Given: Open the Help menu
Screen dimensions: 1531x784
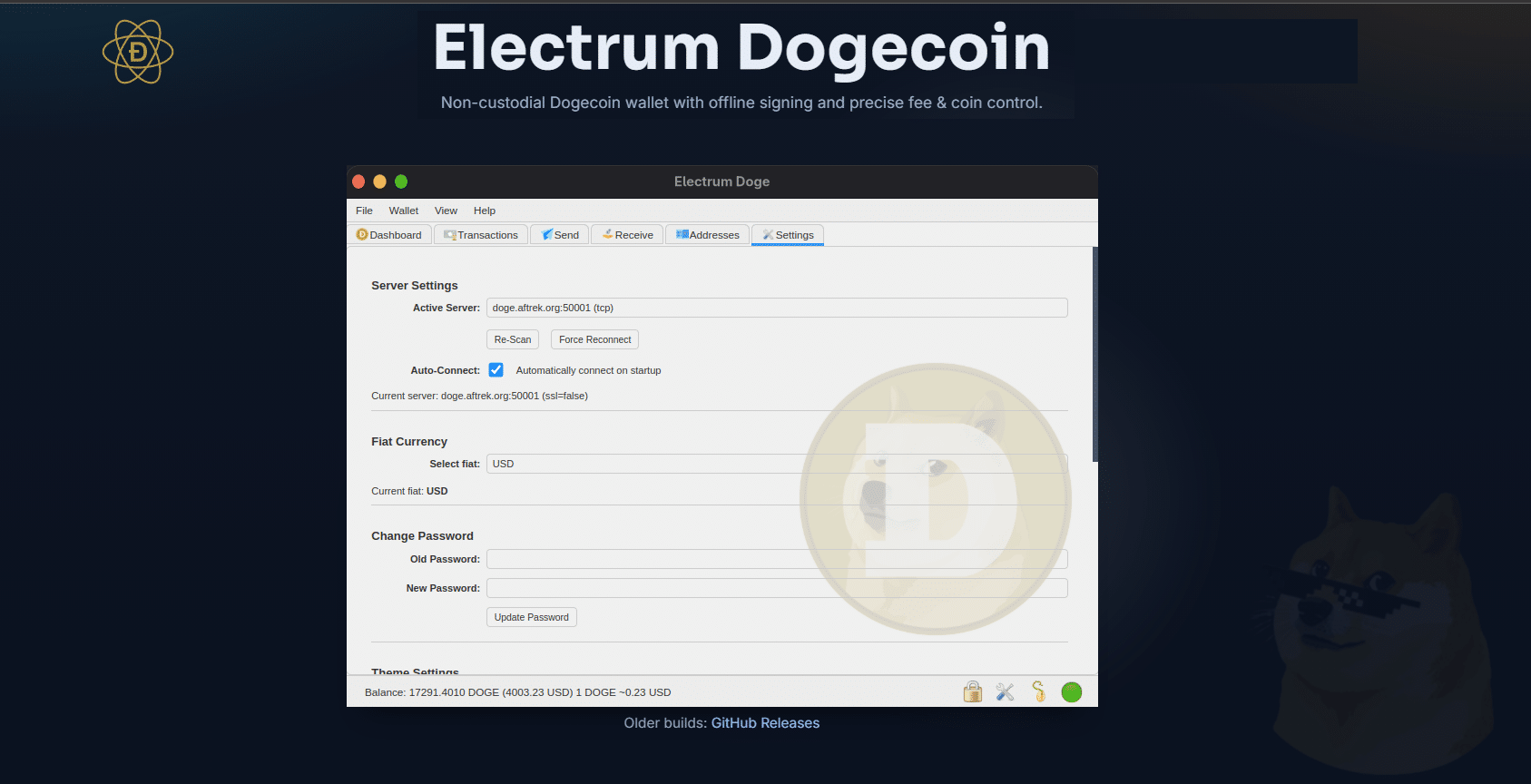Looking at the screenshot, I should (485, 211).
